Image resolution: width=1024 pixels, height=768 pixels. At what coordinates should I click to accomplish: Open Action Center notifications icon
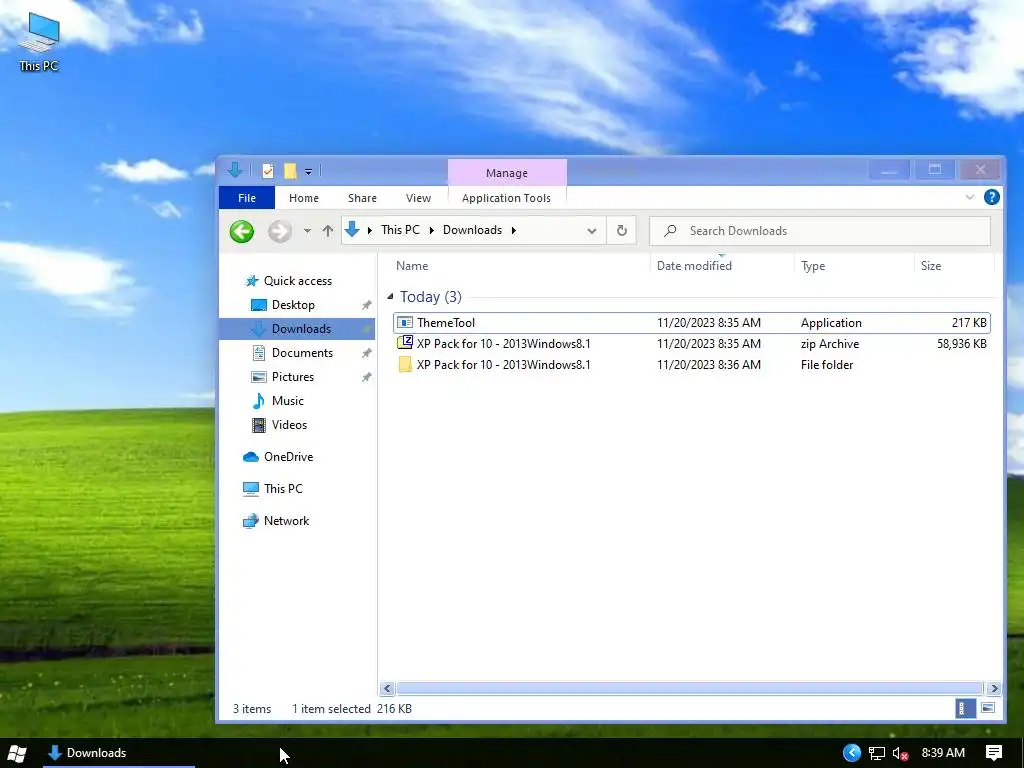994,753
